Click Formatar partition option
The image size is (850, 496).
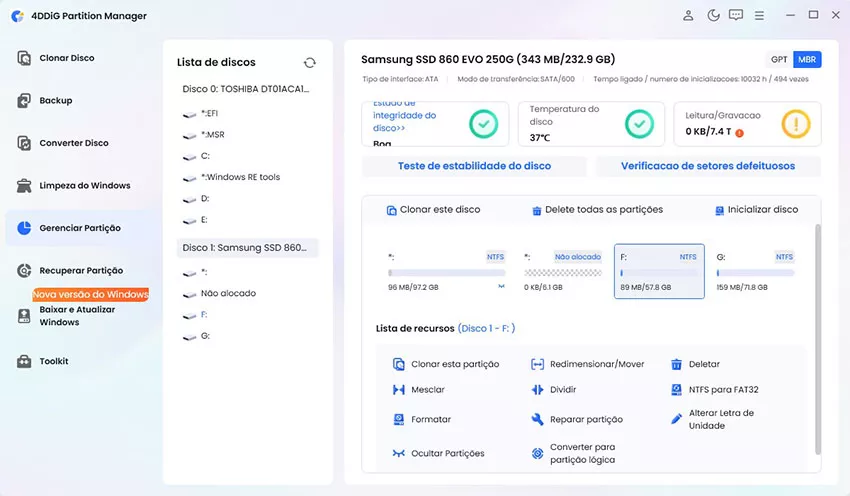pyautogui.click(x=422, y=420)
